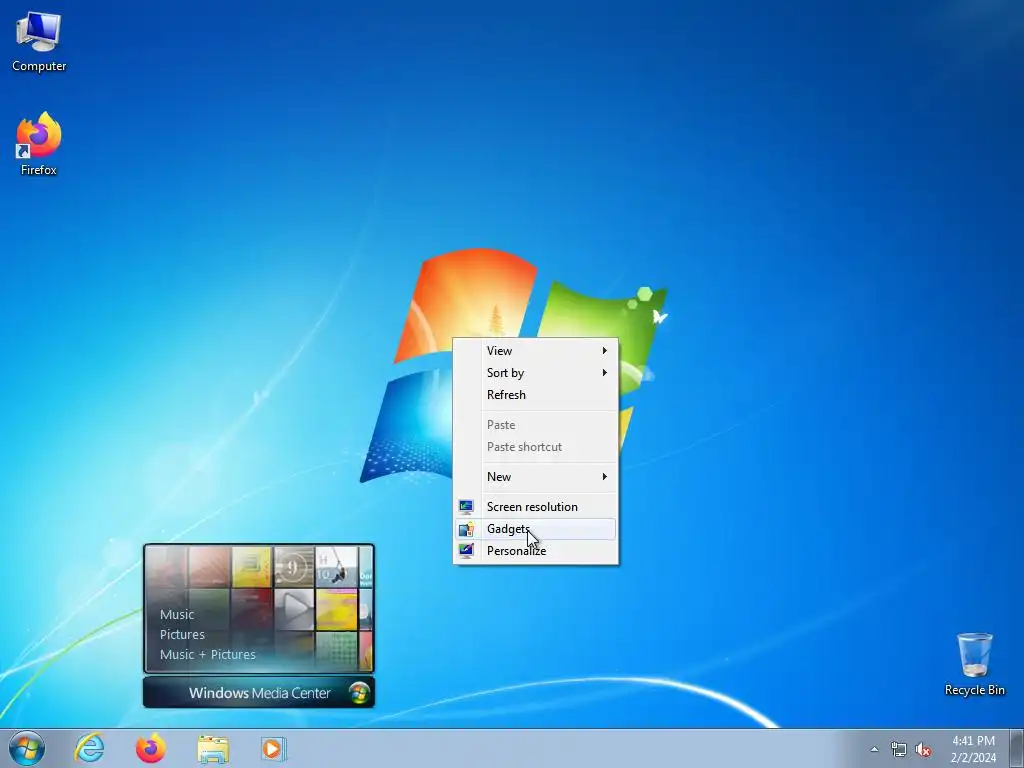Open the clock showing 4:41 PM
Screen dimensions: 1024x768
coord(973,749)
